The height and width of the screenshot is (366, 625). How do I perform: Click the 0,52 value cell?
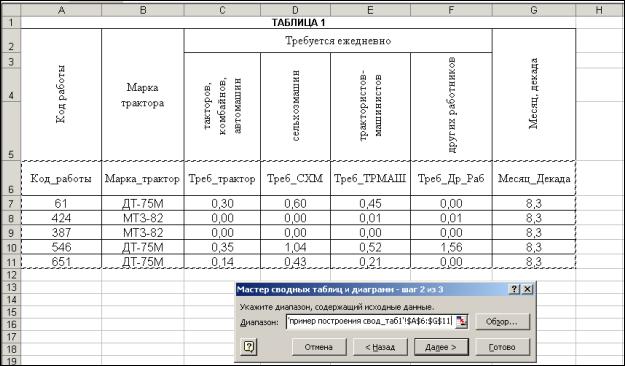click(370, 247)
